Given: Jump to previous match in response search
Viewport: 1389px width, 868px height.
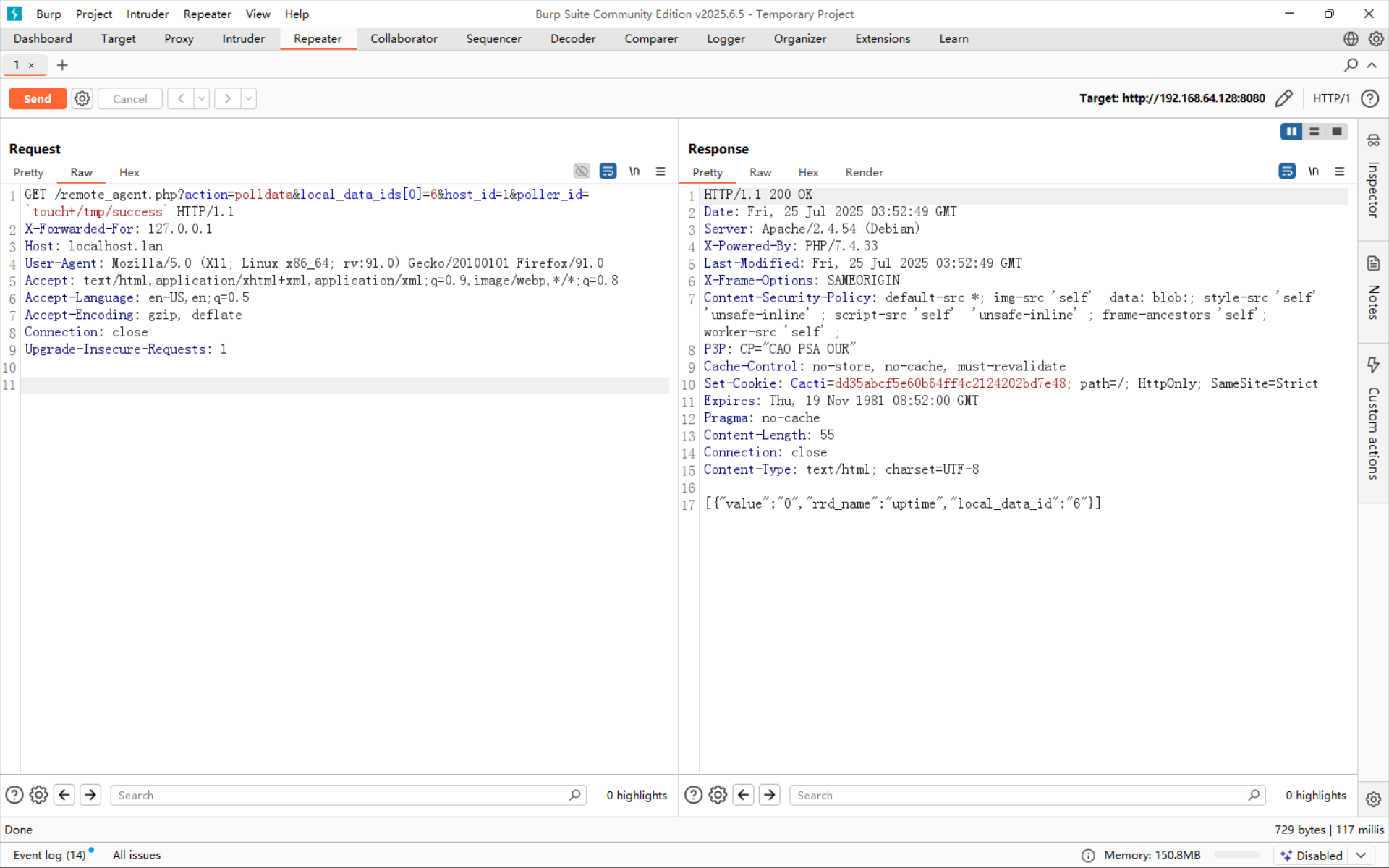Looking at the screenshot, I should pyautogui.click(x=744, y=795).
